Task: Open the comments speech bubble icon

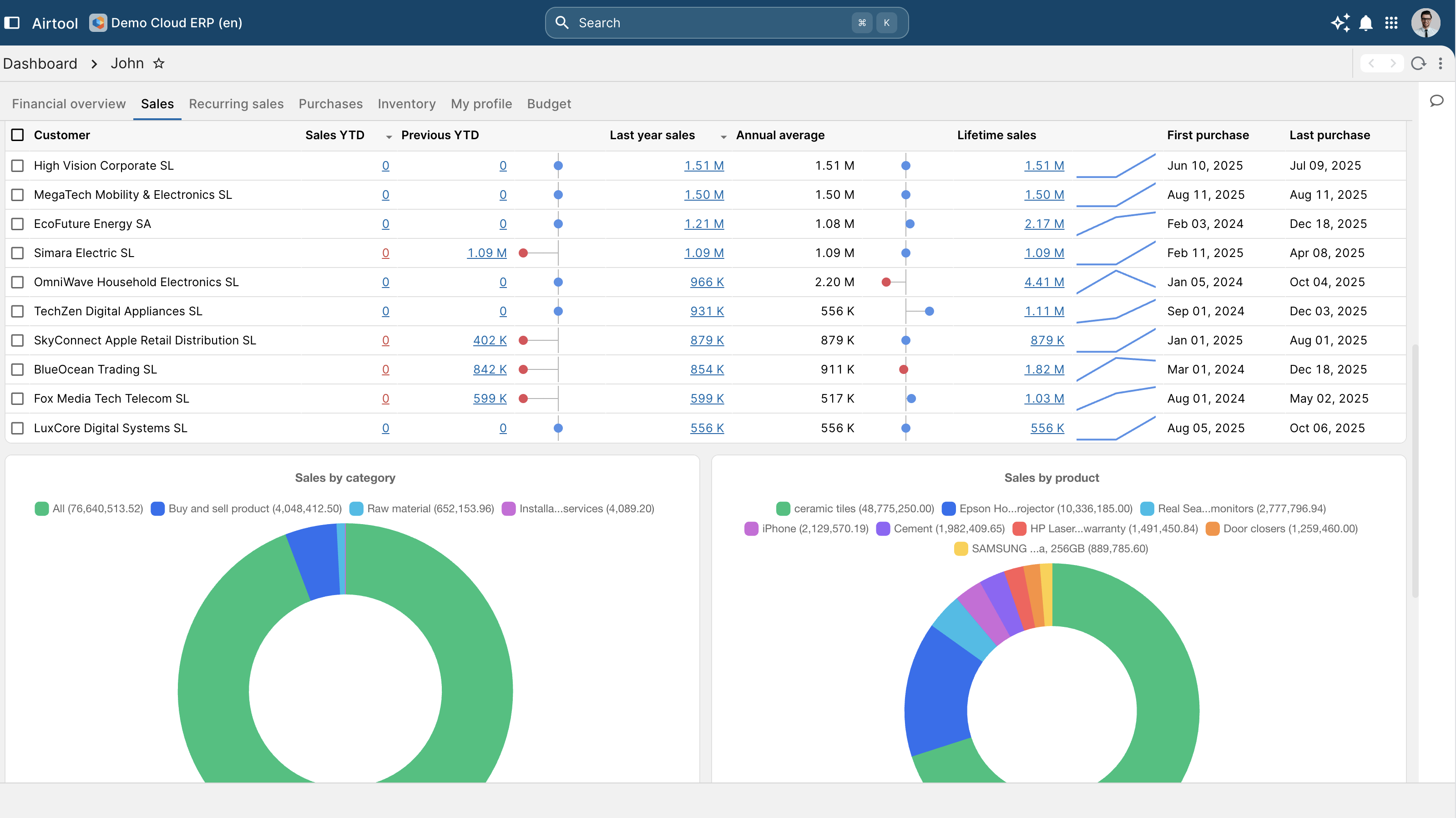Action: [x=1437, y=101]
